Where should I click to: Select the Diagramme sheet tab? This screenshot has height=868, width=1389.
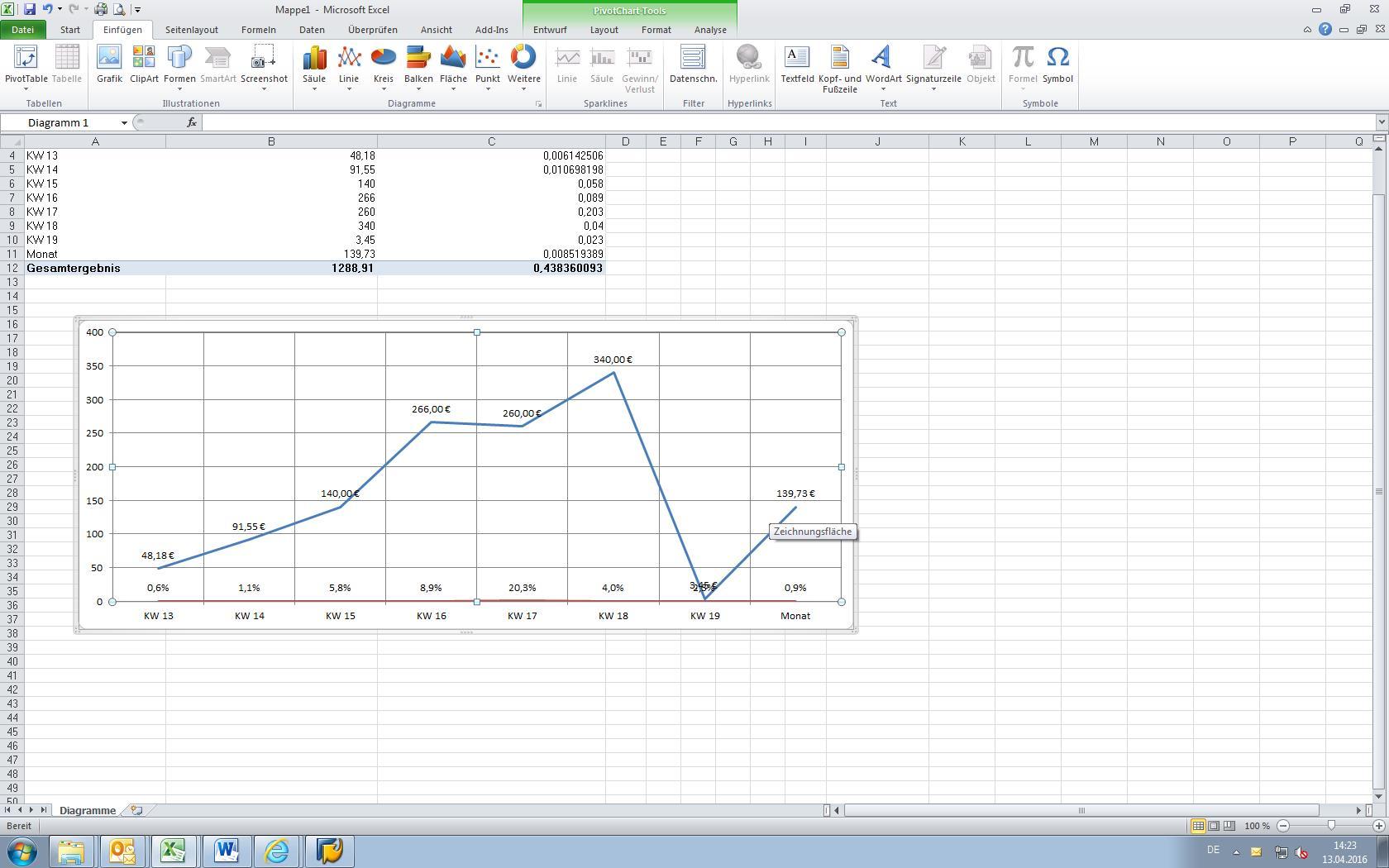point(88,810)
